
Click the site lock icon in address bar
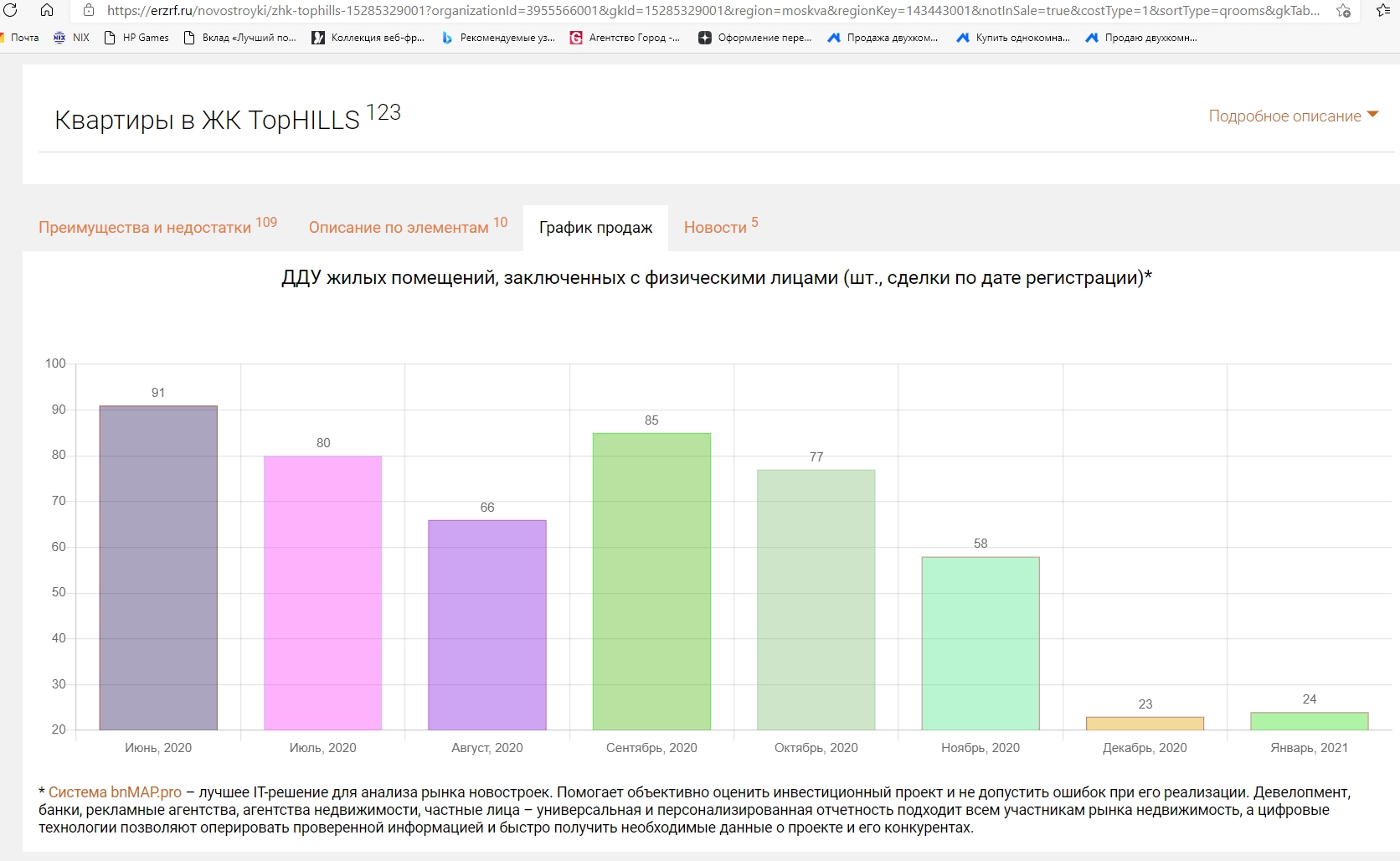89,11
